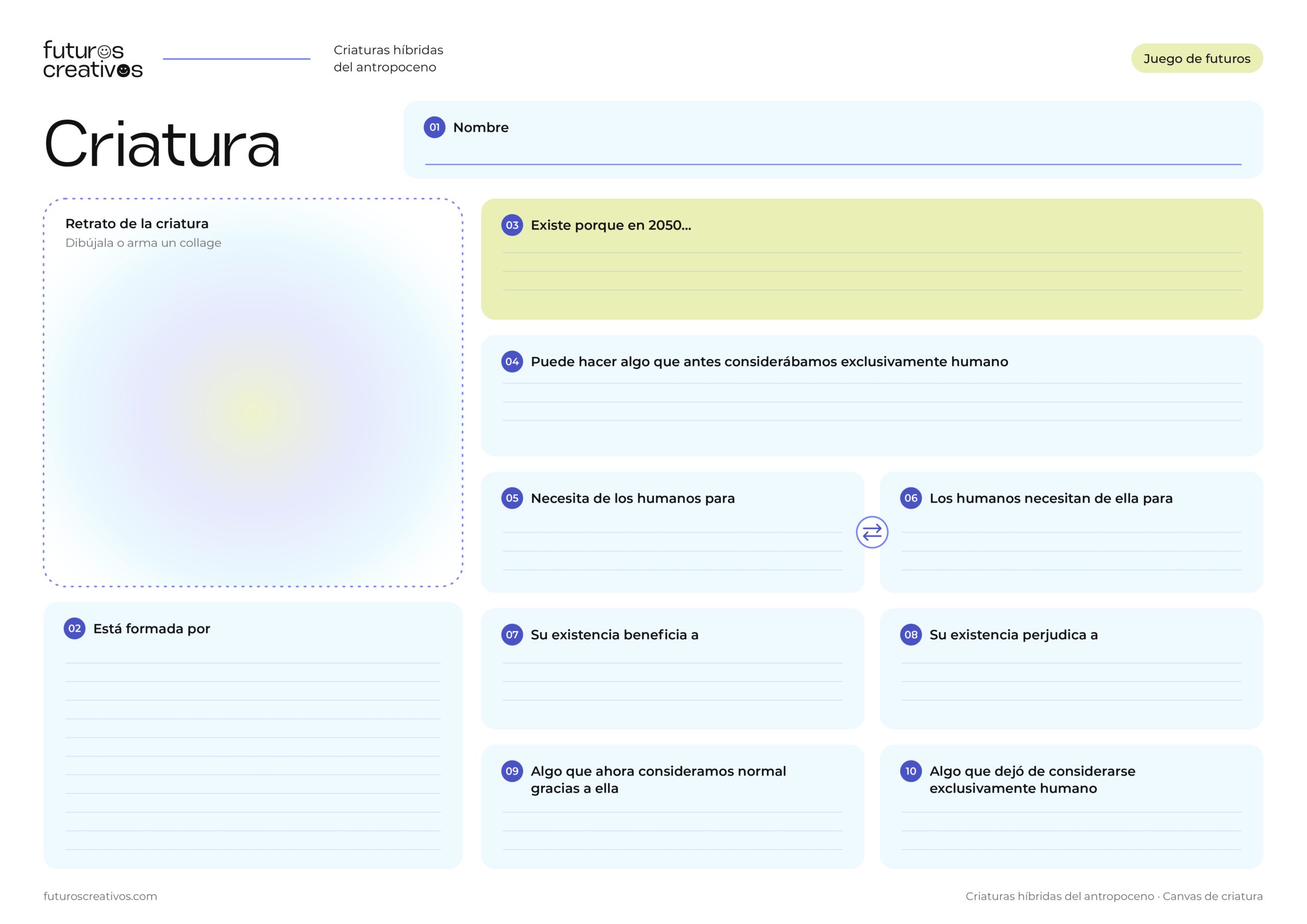This screenshot has height=924, width=1307.
Task: Click the 09 number badge
Action: pos(512,771)
